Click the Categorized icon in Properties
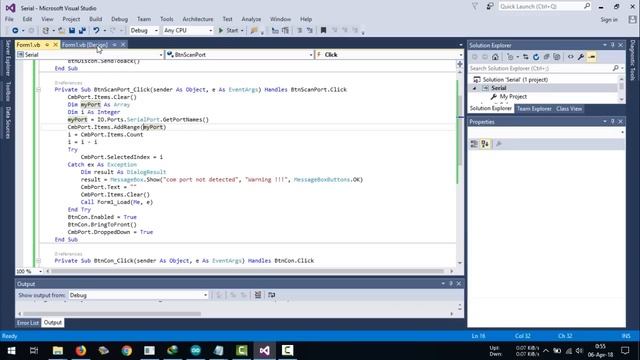Image resolution: width=640 pixels, height=360 pixels. tap(474, 144)
